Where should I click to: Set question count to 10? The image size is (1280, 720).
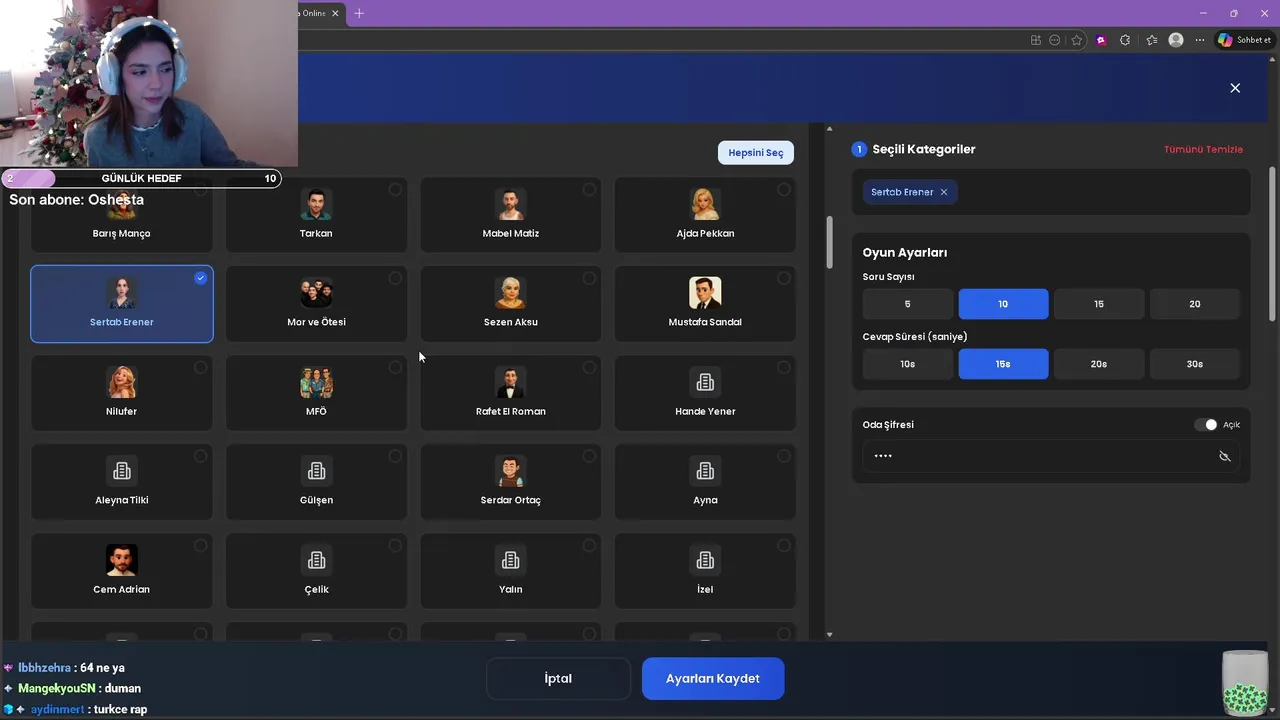click(1003, 304)
